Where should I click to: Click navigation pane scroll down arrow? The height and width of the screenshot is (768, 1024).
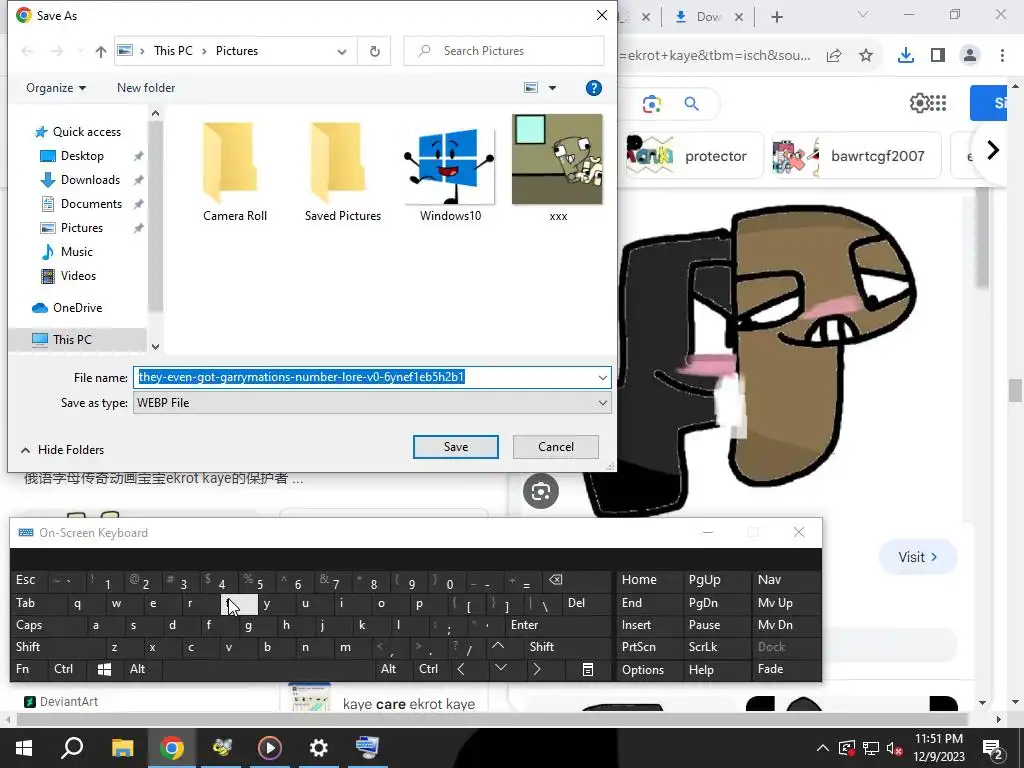pyautogui.click(x=155, y=346)
